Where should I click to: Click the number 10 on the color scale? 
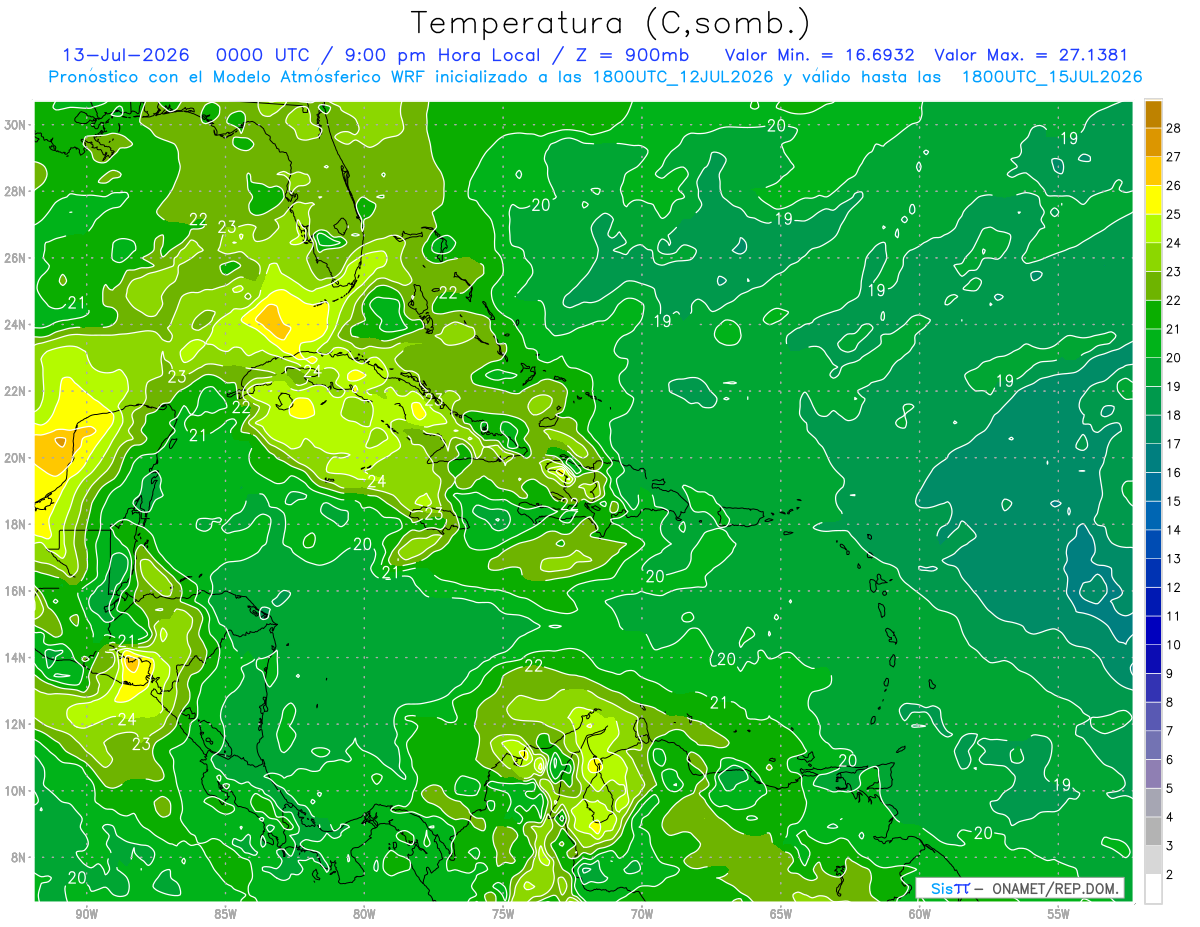[x=1174, y=645]
